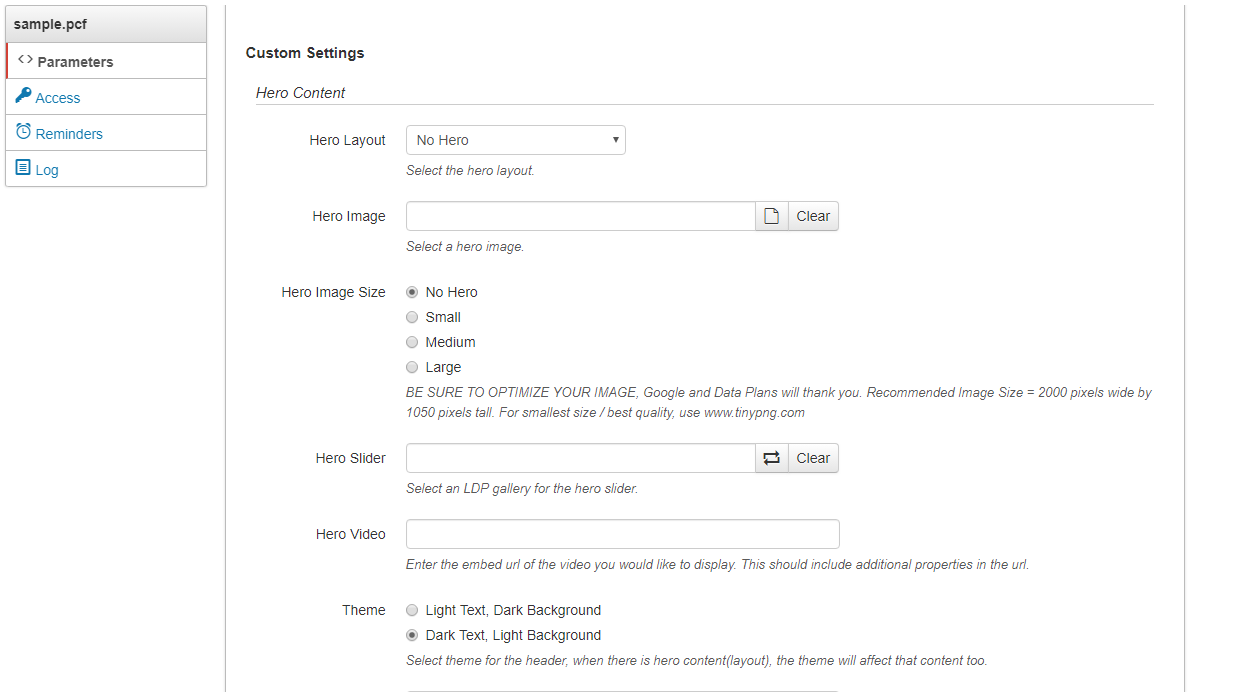Open the Parameters panel via its code icon
This screenshot has width=1233, height=692.
24,60
